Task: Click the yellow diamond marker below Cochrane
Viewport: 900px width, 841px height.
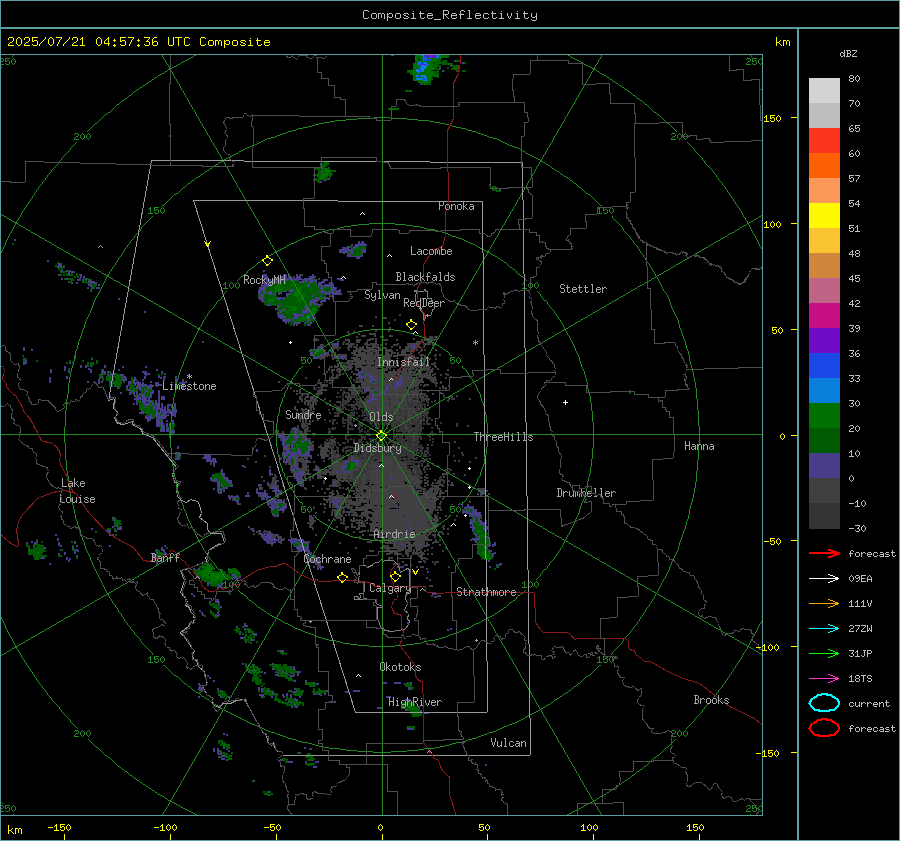Action: click(342, 578)
